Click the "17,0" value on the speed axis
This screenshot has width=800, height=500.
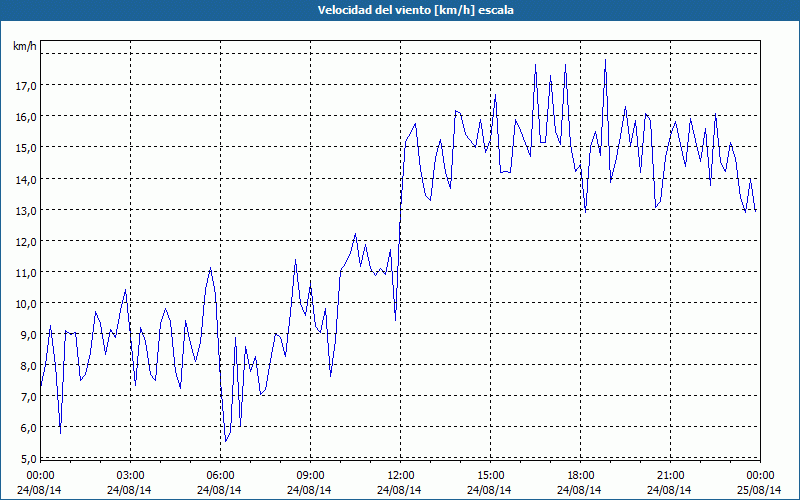pos(26,86)
